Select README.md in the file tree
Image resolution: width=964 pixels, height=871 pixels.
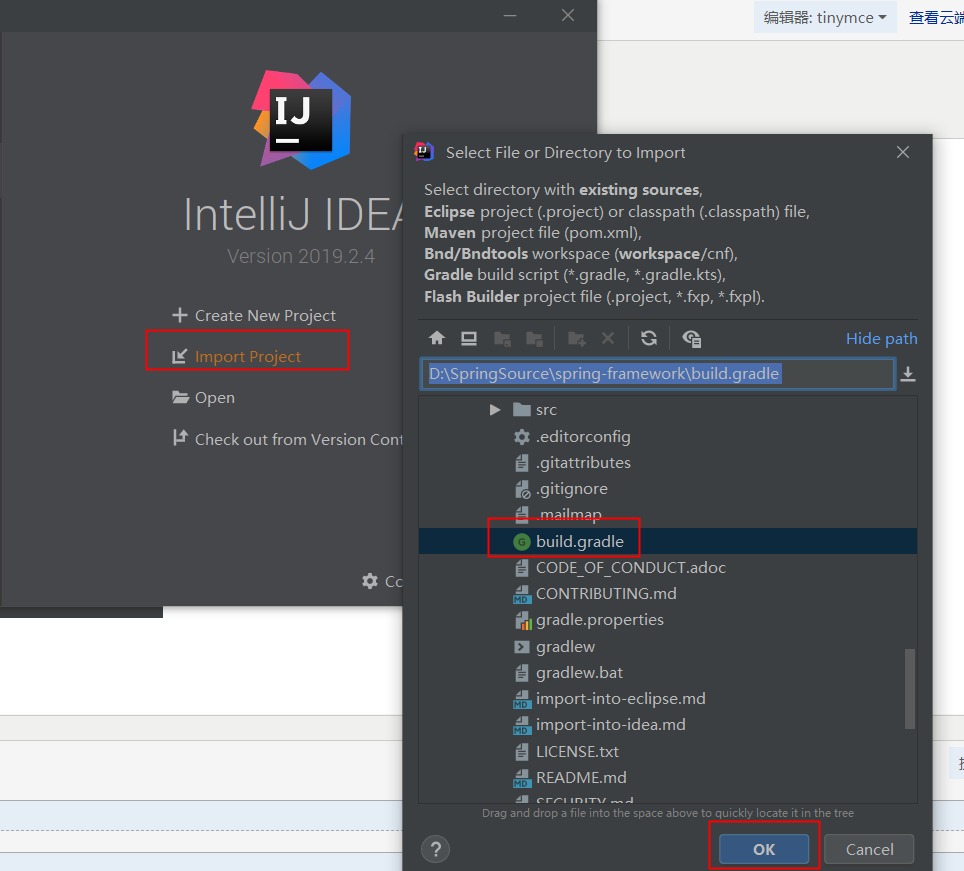pos(581,778)
